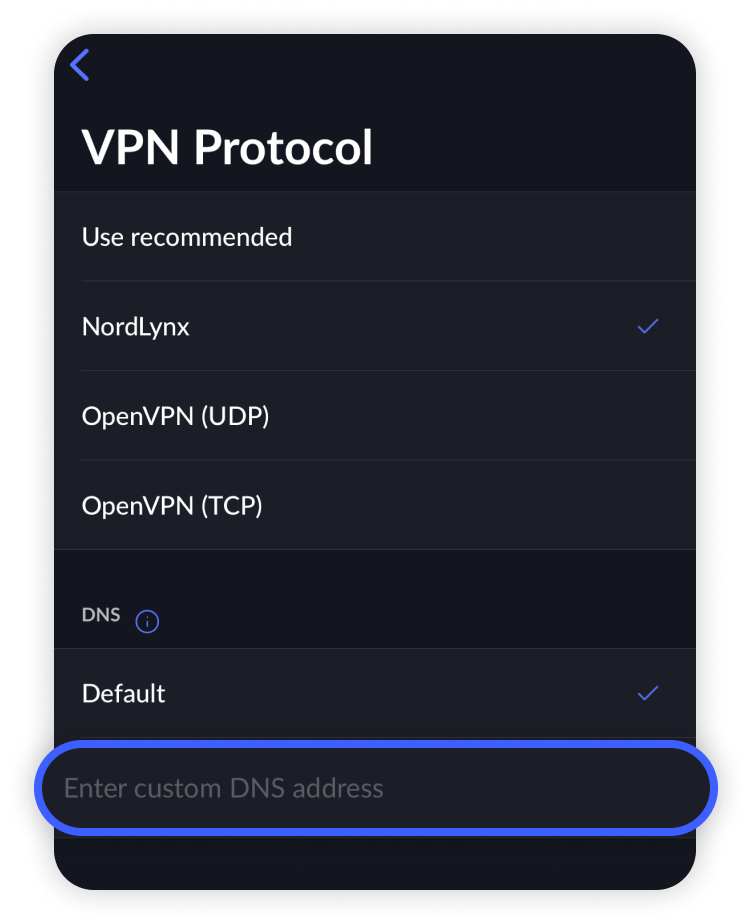Choose NordLynx as the VPN protocol

136,327
